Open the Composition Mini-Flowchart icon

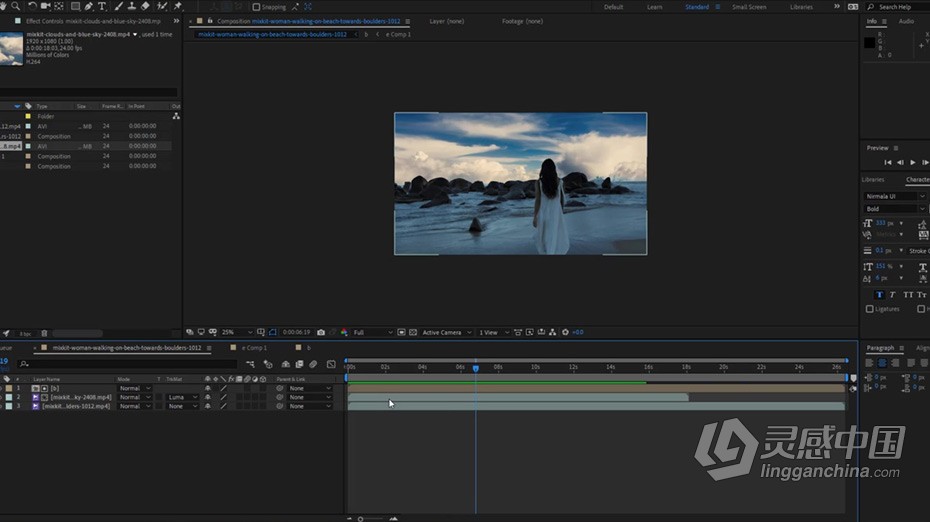click(250, 364)
